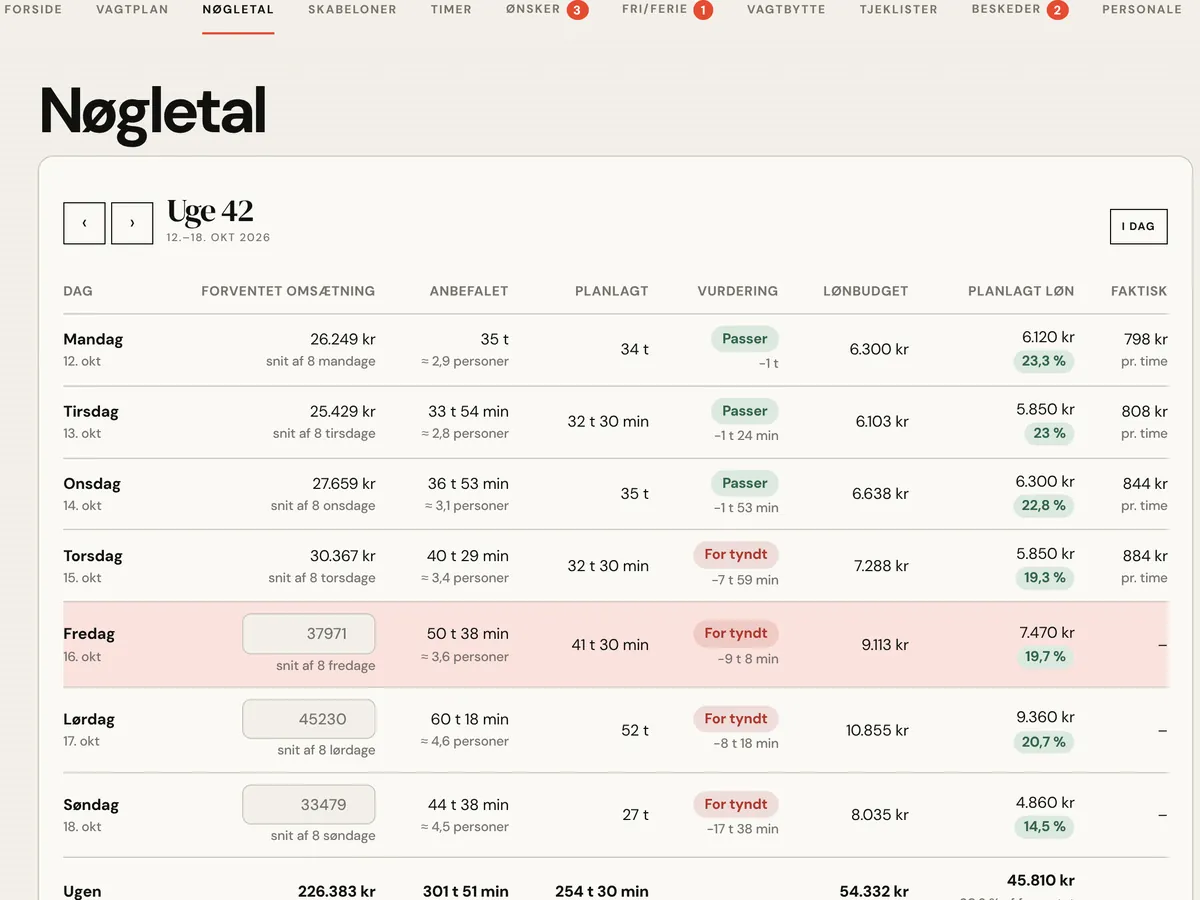Click Lørdag's 20,7 % wage percentage
The height and width of the screenshot is (900, 1200).
click(x=1044, y=741)
